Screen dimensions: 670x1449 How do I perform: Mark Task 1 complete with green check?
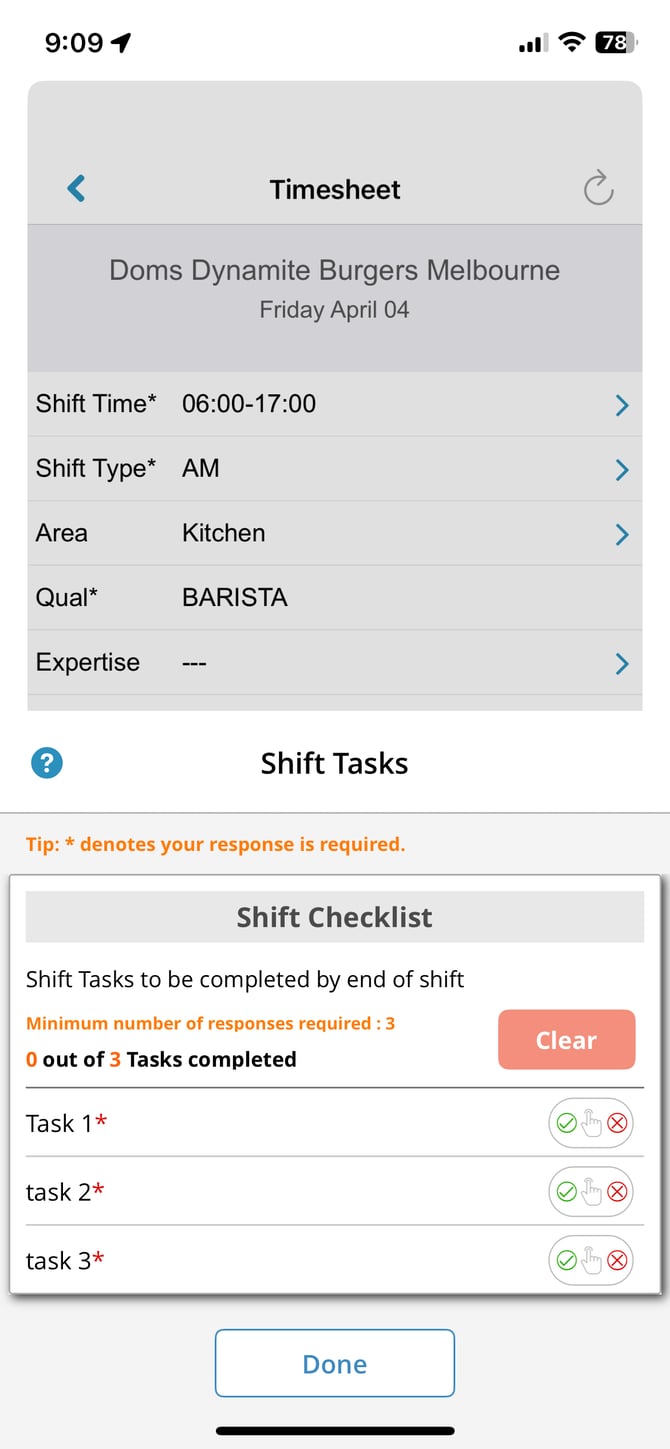click(566, 1124)
